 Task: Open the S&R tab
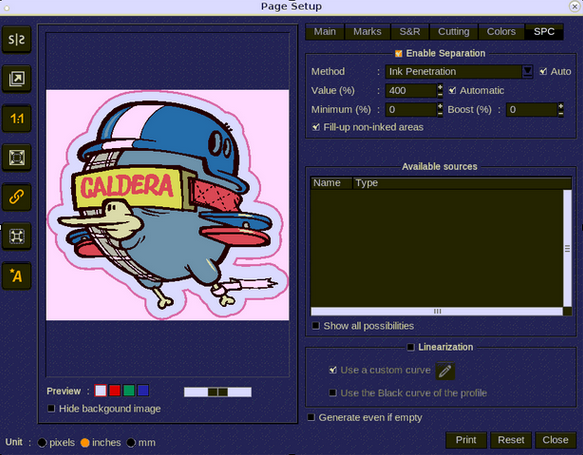pyautogui.click(x=410, y=32)
